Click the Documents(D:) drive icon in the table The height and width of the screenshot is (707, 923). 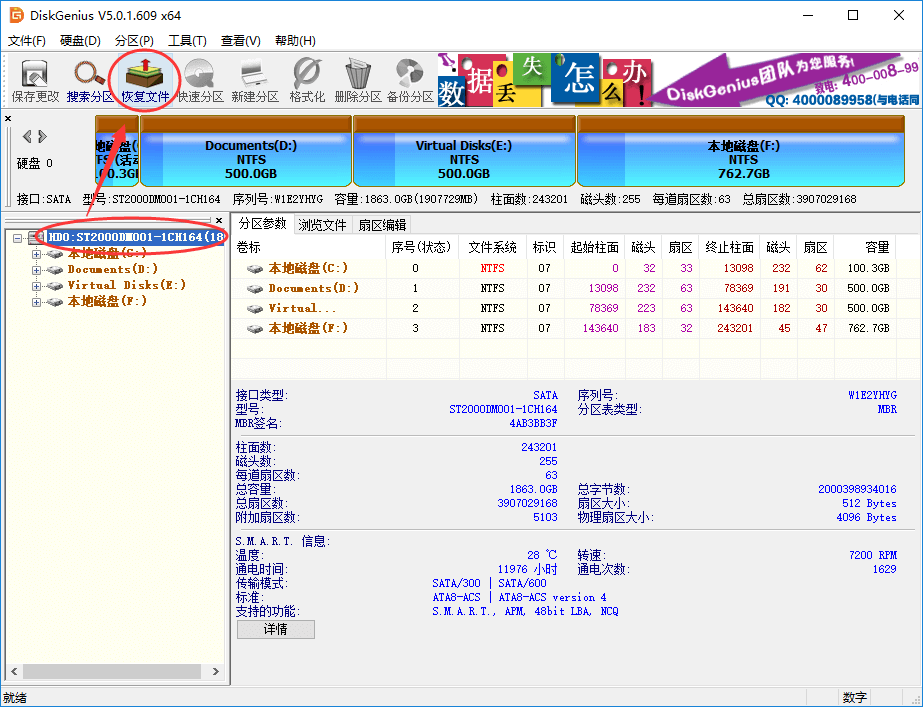[x=254, y=288]
